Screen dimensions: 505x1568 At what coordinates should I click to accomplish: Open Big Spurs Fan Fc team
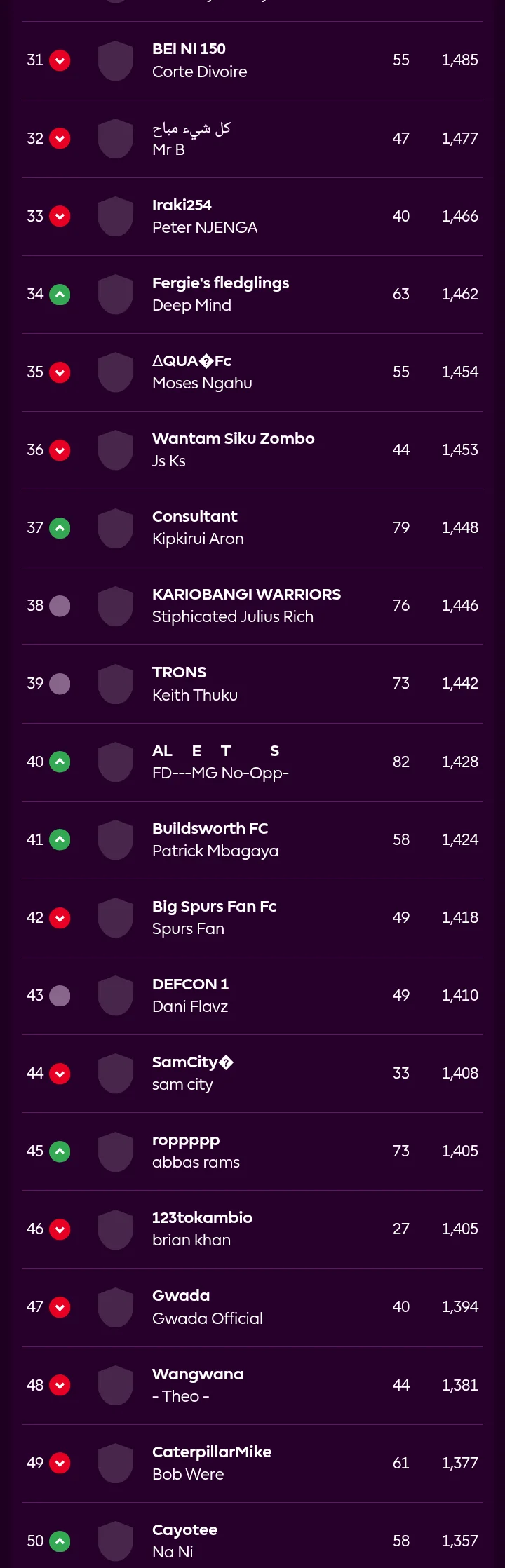pos(215,906)
